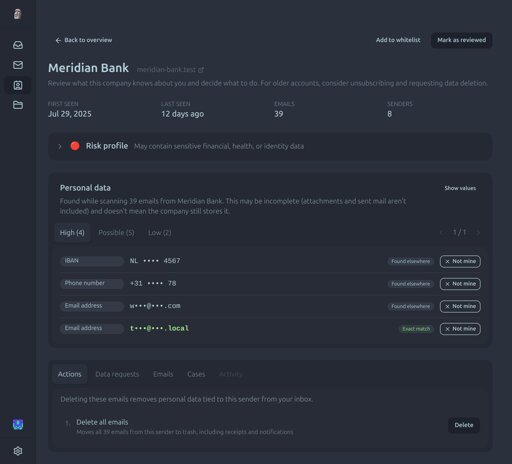Viewport: 512px width, 464px height.
Task: Open the mail envelope icon in sidebar
Action: point(18,65)
